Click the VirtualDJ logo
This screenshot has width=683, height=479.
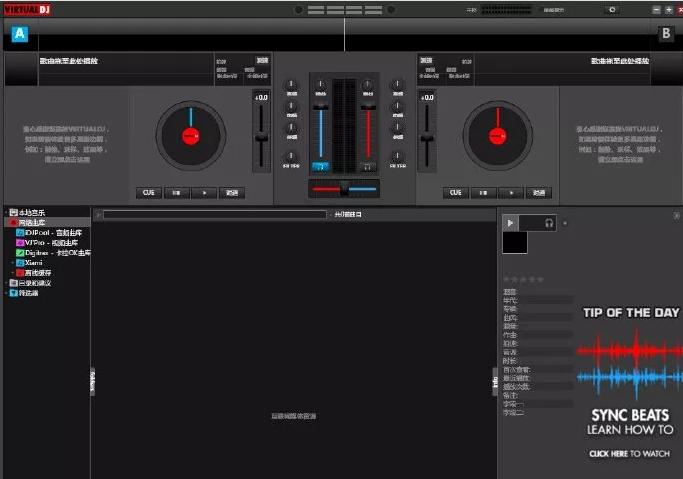(27, 9)
